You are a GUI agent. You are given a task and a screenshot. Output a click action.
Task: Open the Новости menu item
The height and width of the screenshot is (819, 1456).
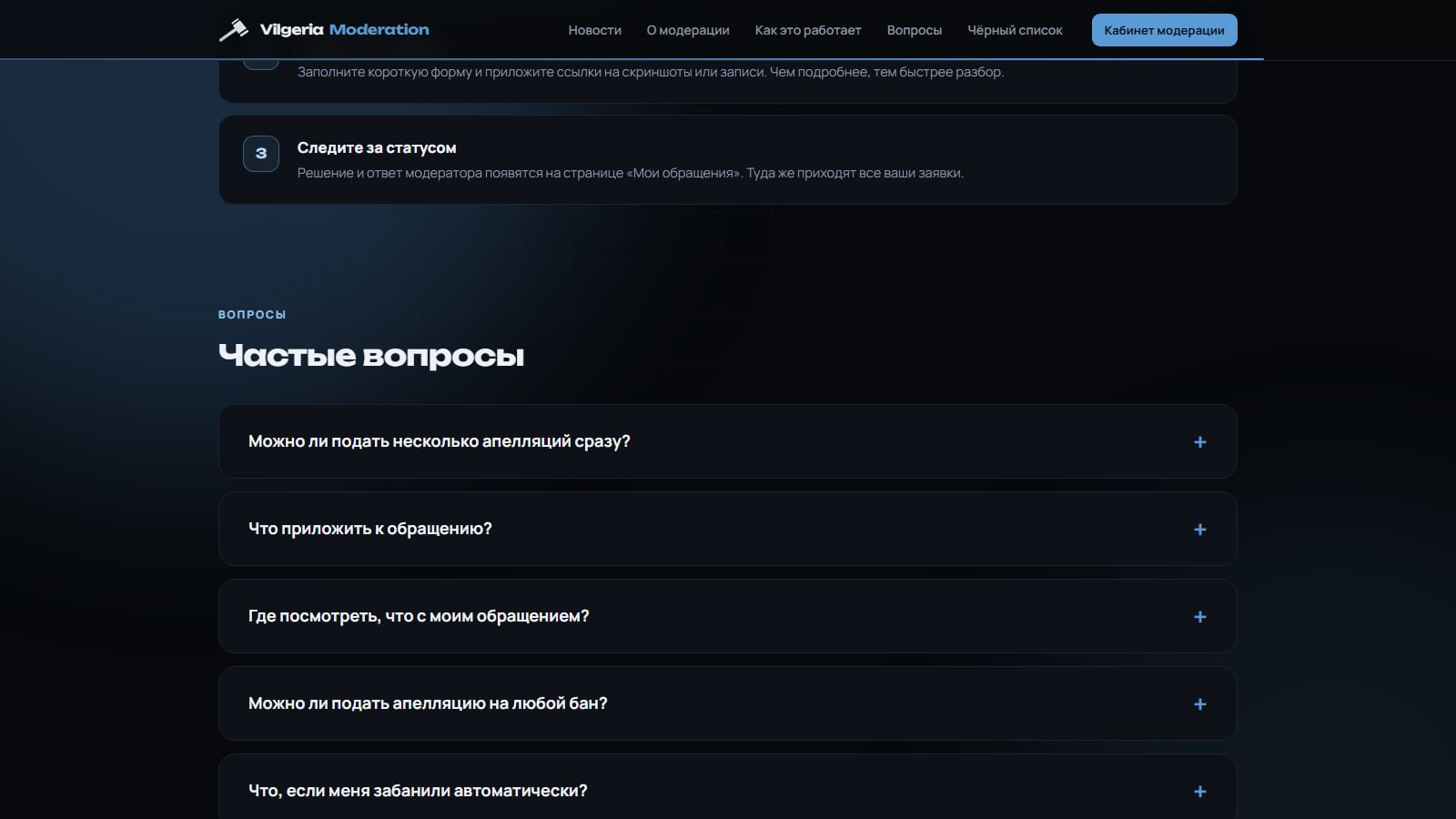point(594,30)
